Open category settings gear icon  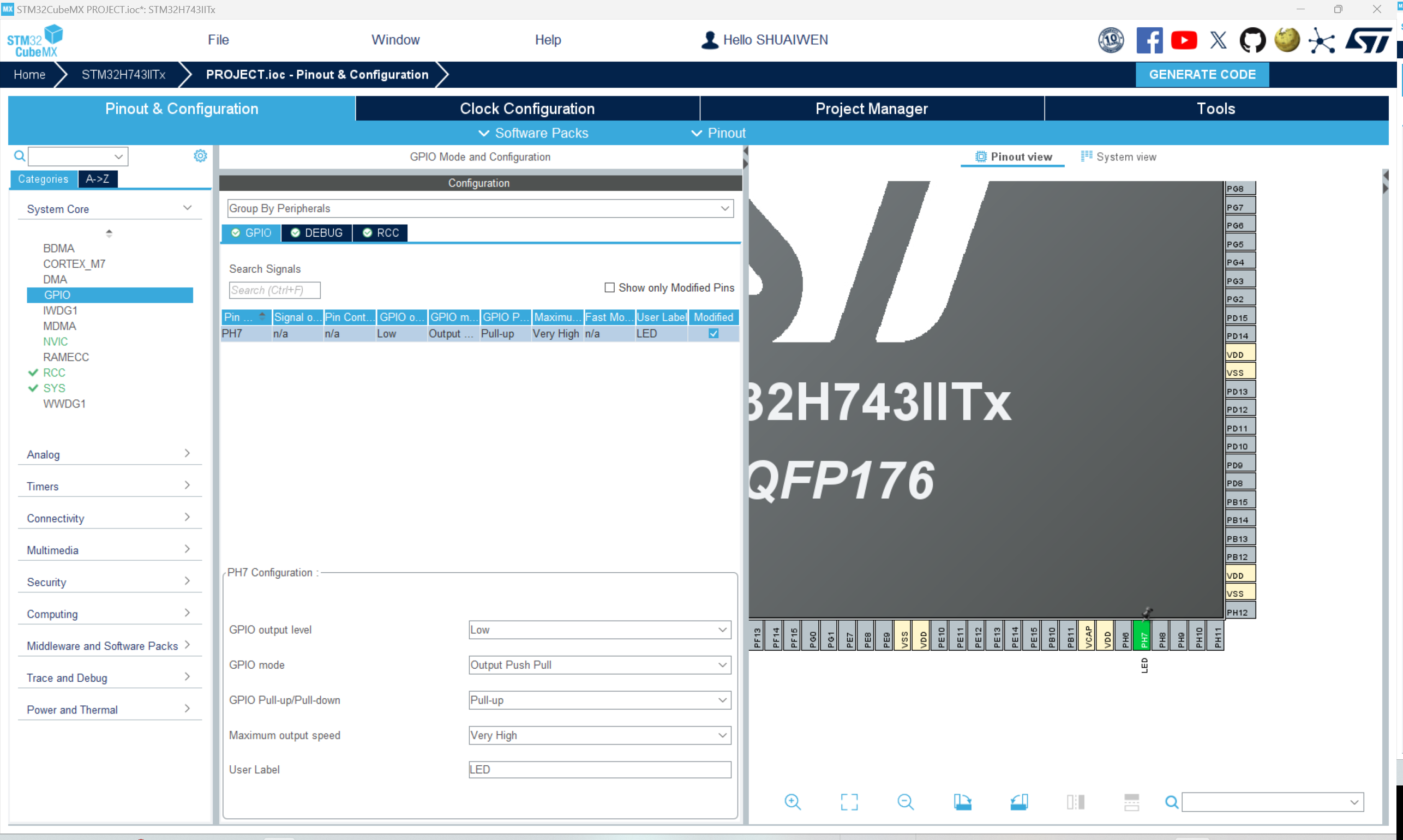tap(200, 155)
